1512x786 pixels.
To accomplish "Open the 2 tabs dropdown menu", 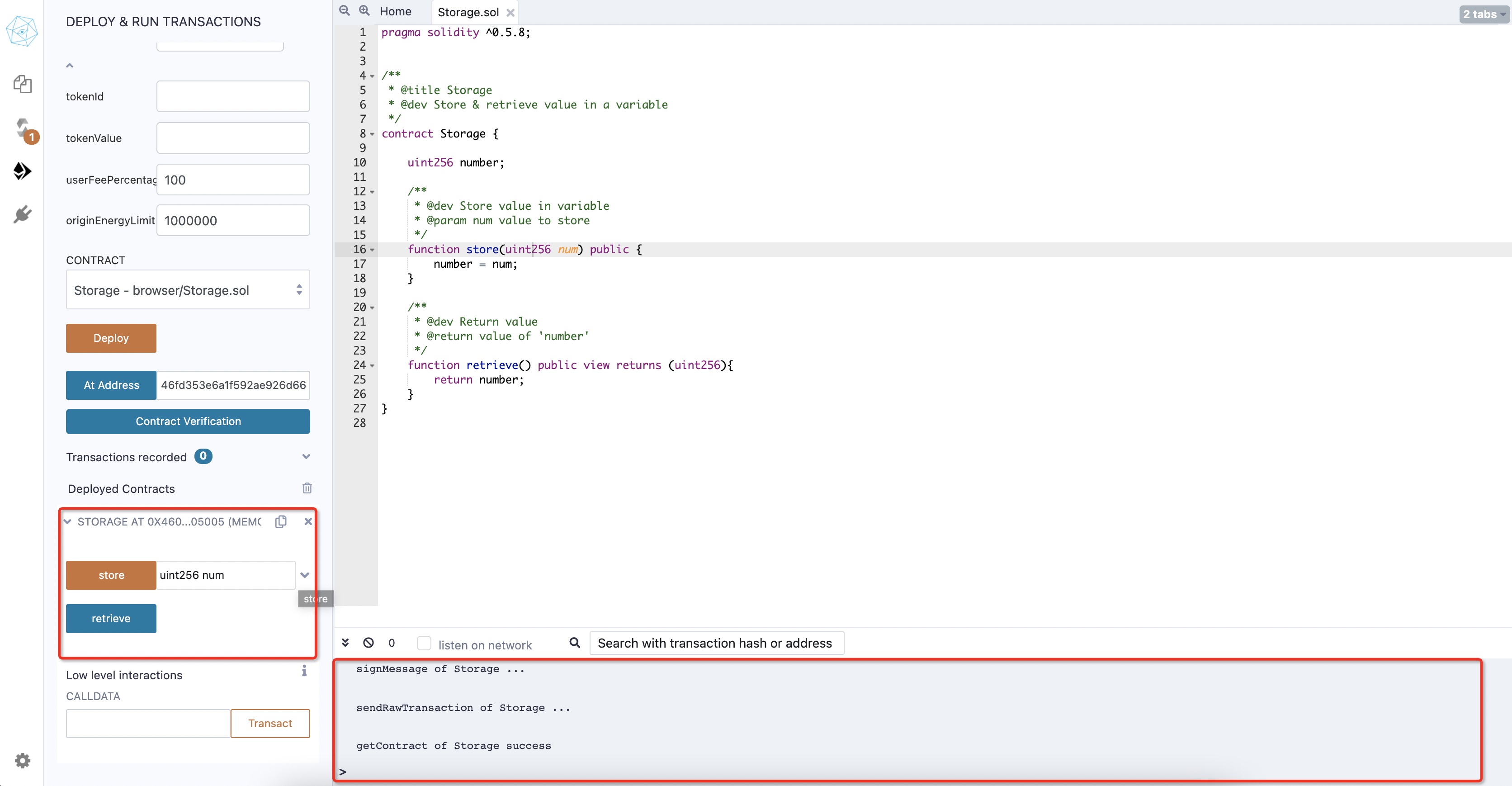I will pyautogui.click(x=1483, y=14).
